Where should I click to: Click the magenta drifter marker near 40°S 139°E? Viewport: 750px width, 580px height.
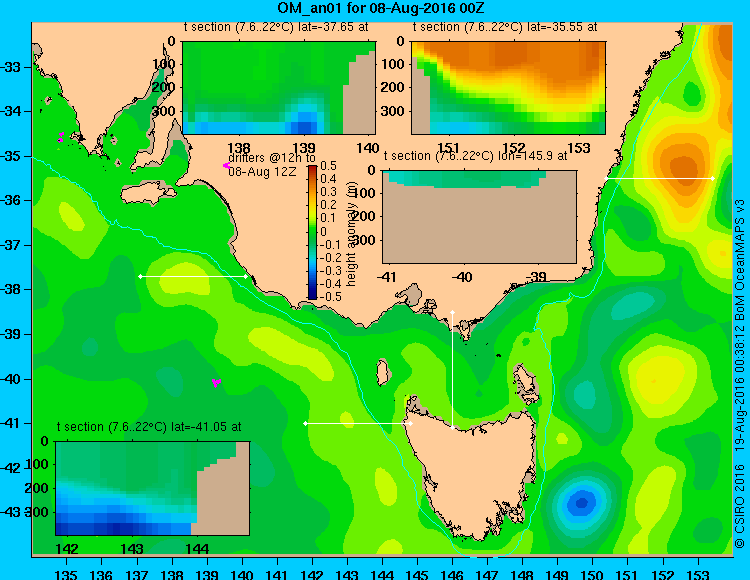(x=216, y=383)
